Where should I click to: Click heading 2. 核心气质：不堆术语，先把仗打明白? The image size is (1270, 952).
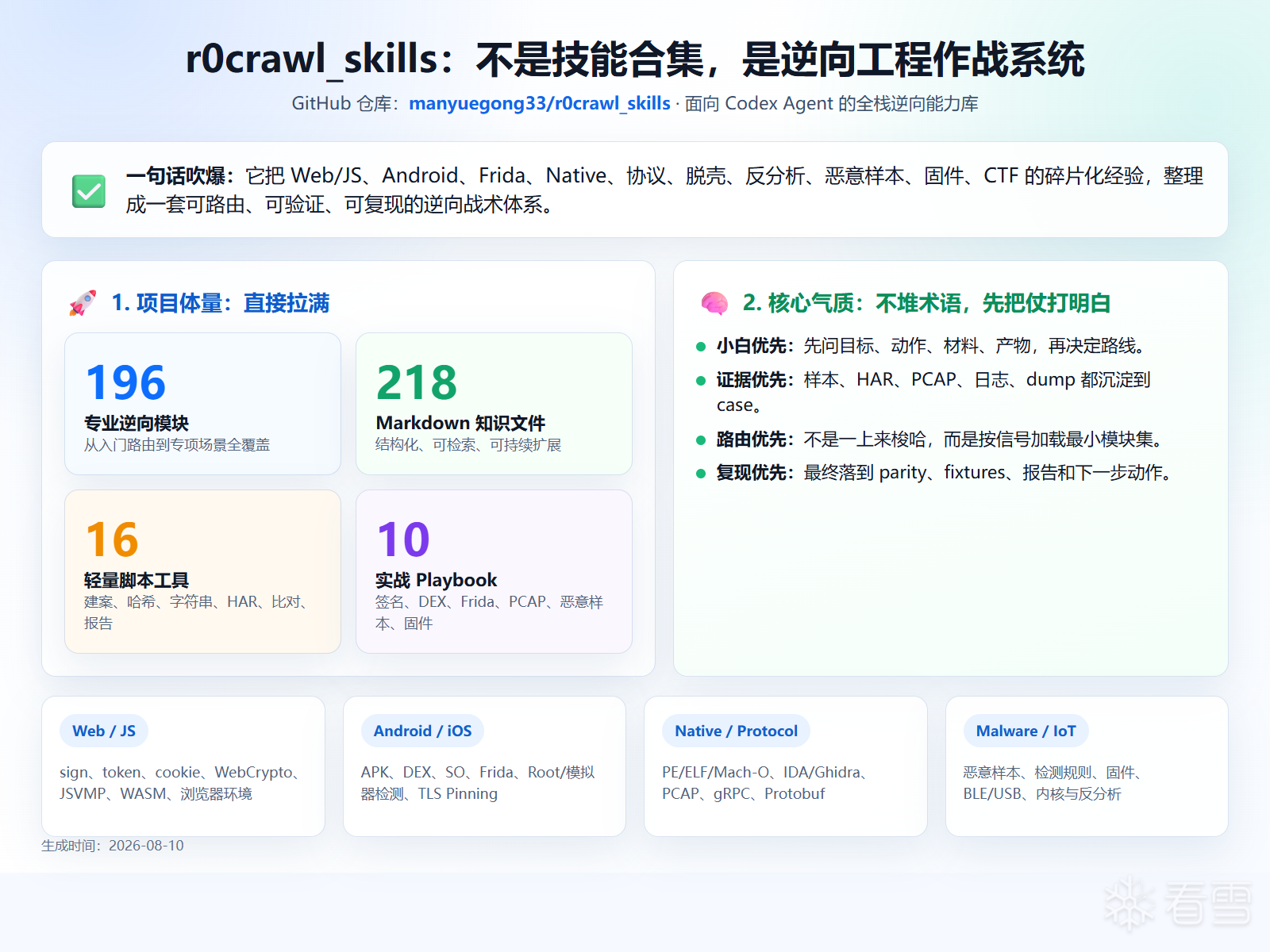pos(926,303)
